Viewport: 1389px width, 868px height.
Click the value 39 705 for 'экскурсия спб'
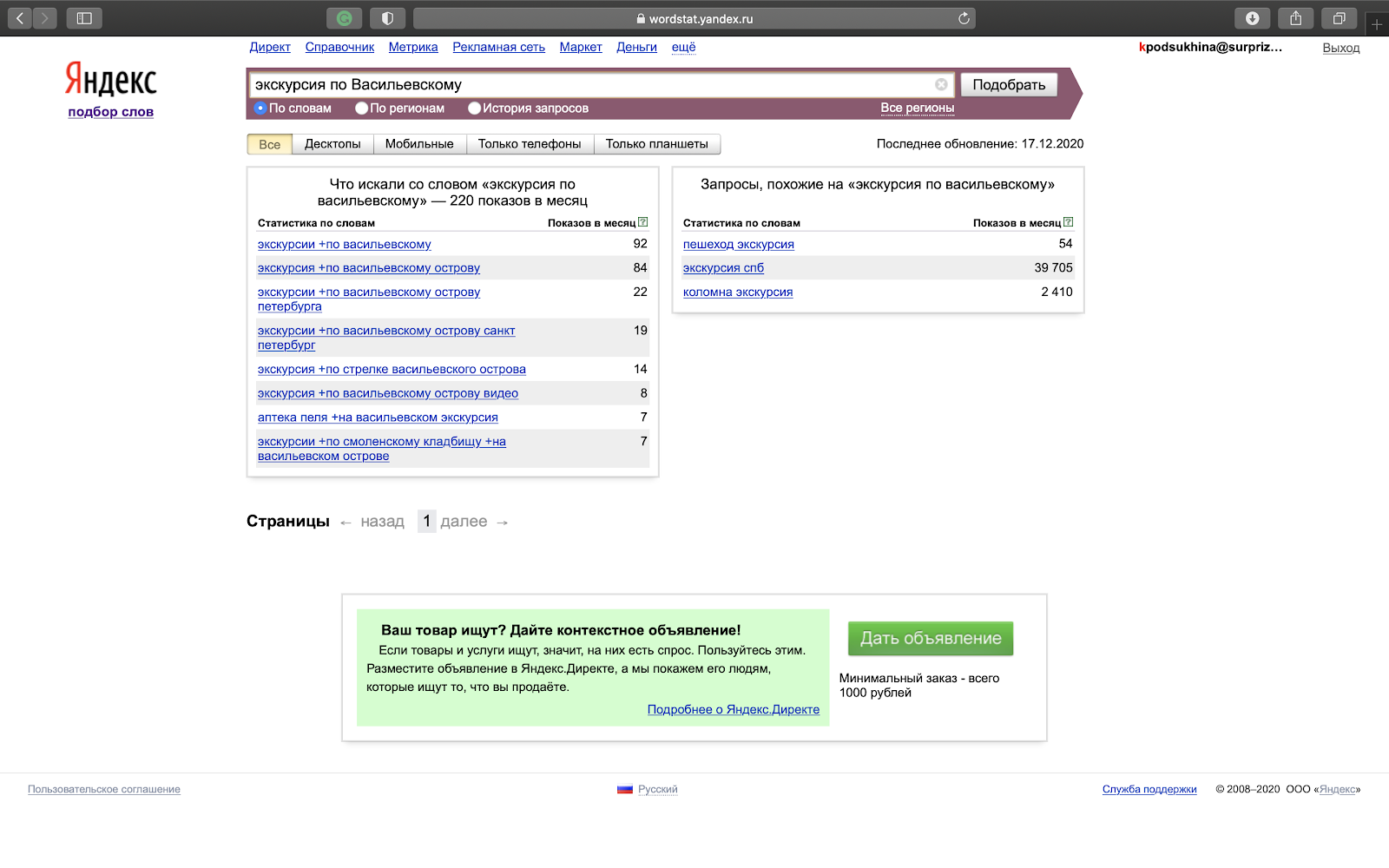pyautogui.click(x=1053, y=267)
